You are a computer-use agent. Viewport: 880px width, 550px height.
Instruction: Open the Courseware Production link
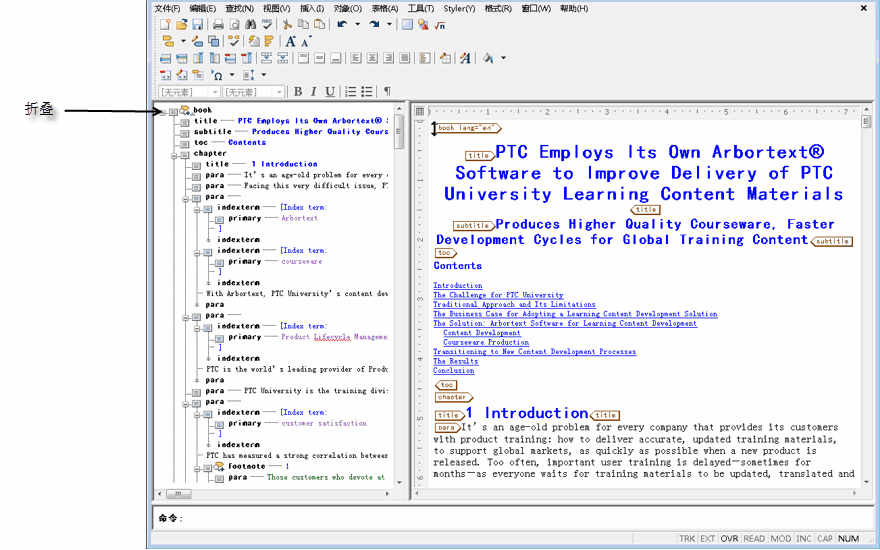pyautogui.click(x=486, y=342)
